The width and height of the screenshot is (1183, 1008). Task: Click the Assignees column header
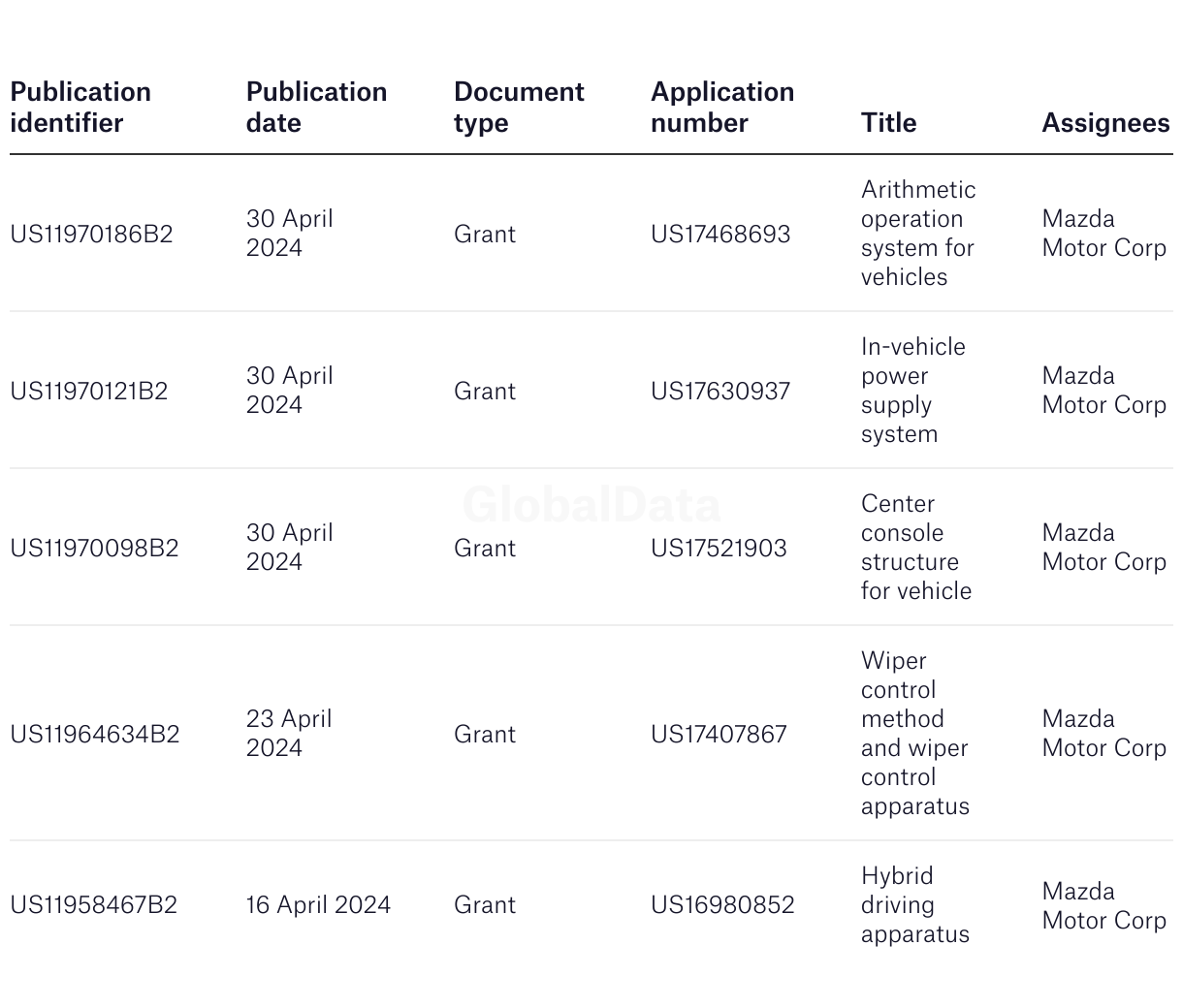1105,123
